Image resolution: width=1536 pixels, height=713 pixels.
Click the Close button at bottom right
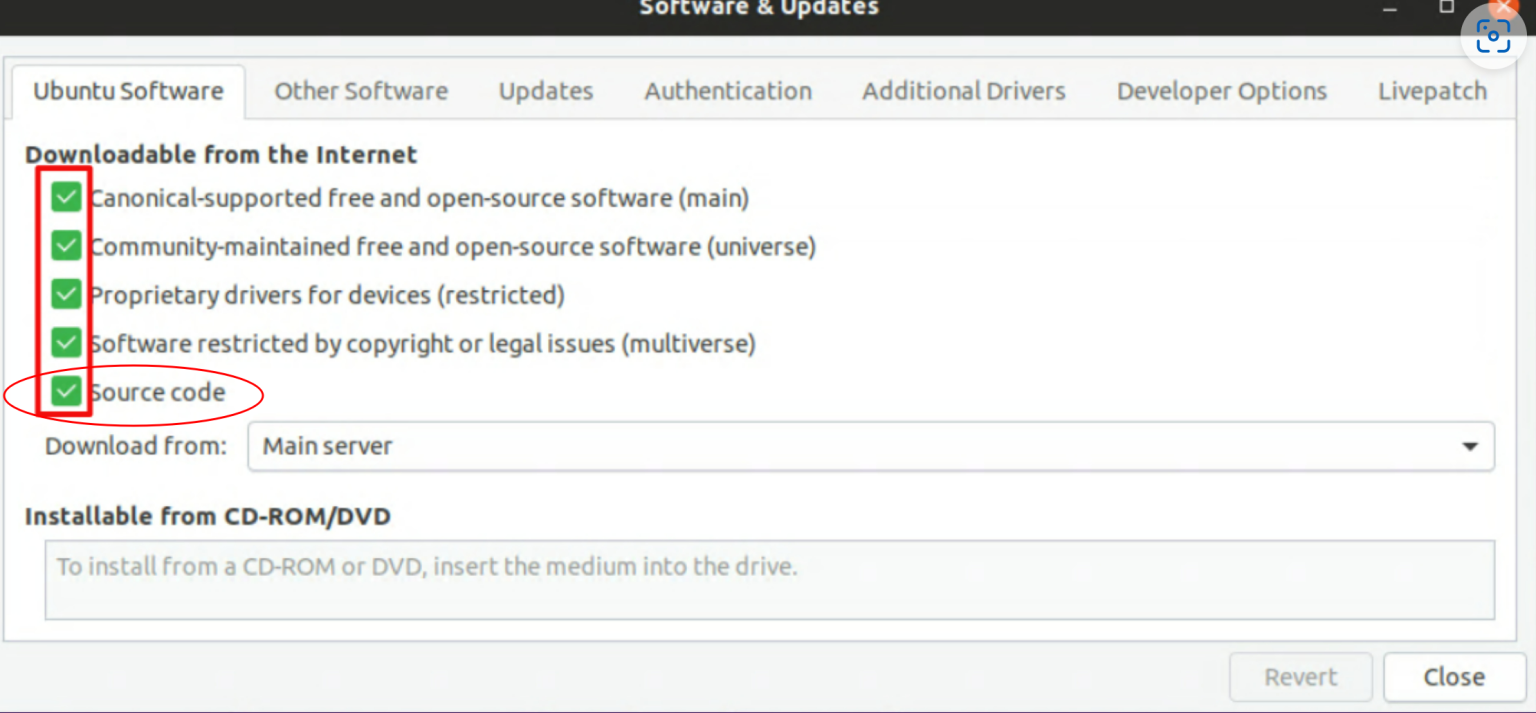pyautogui.click(x=1453, y=677)
